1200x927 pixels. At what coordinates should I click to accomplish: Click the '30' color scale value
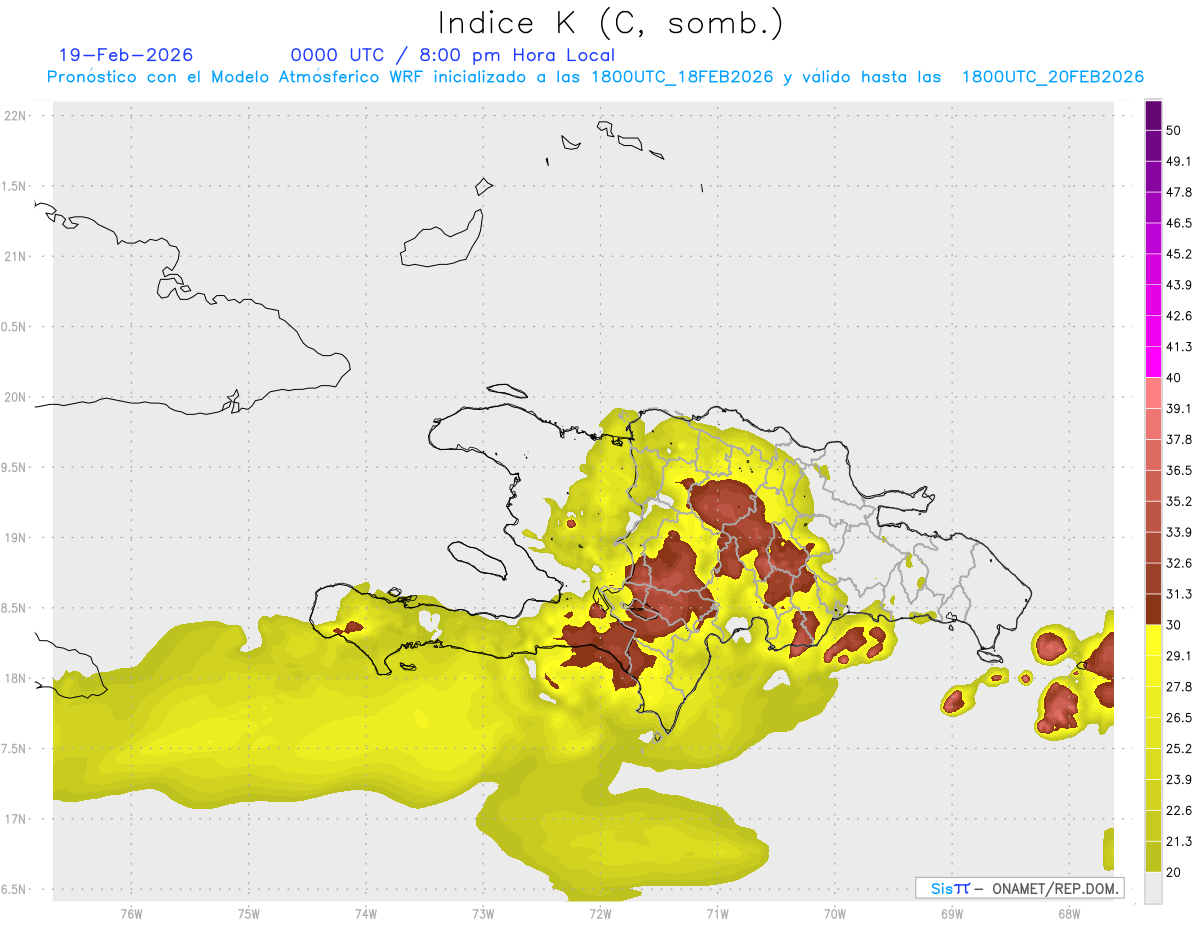(x=1174, y=625)
